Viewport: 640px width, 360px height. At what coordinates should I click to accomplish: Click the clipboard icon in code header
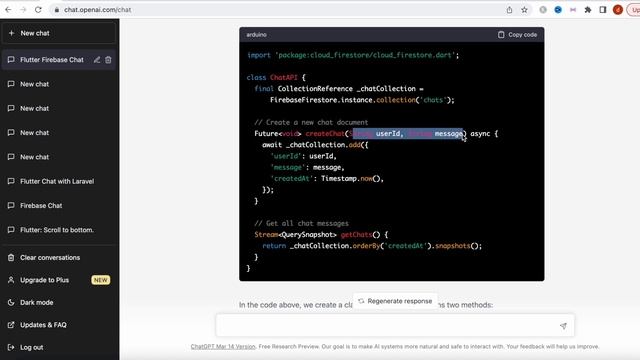[x=501, y=35]
